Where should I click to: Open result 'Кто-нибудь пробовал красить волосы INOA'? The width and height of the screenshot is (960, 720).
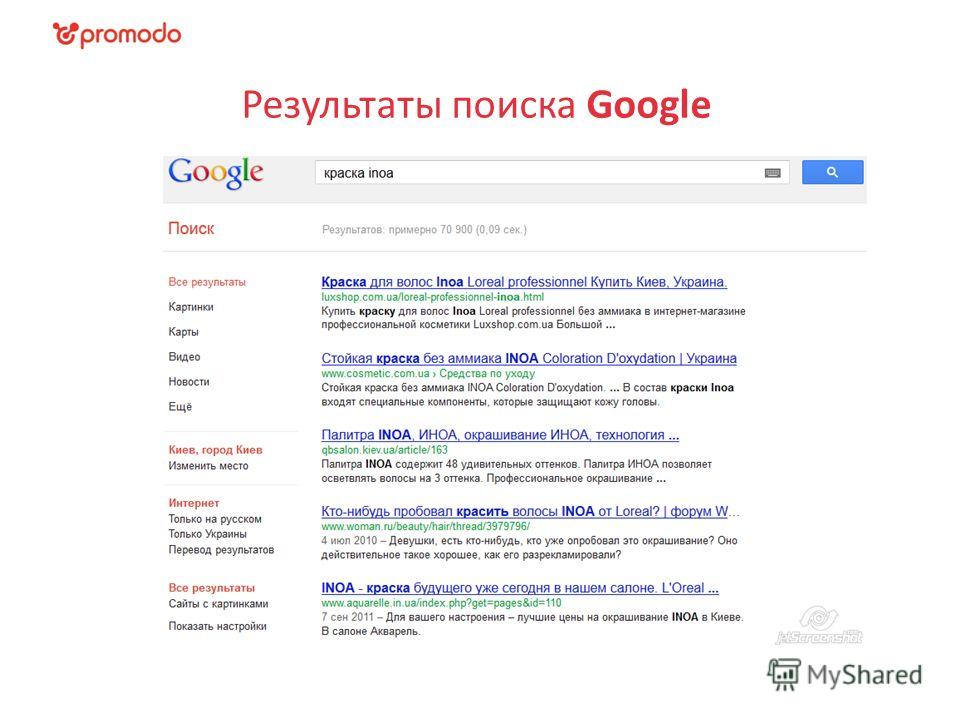coord(530,511)
